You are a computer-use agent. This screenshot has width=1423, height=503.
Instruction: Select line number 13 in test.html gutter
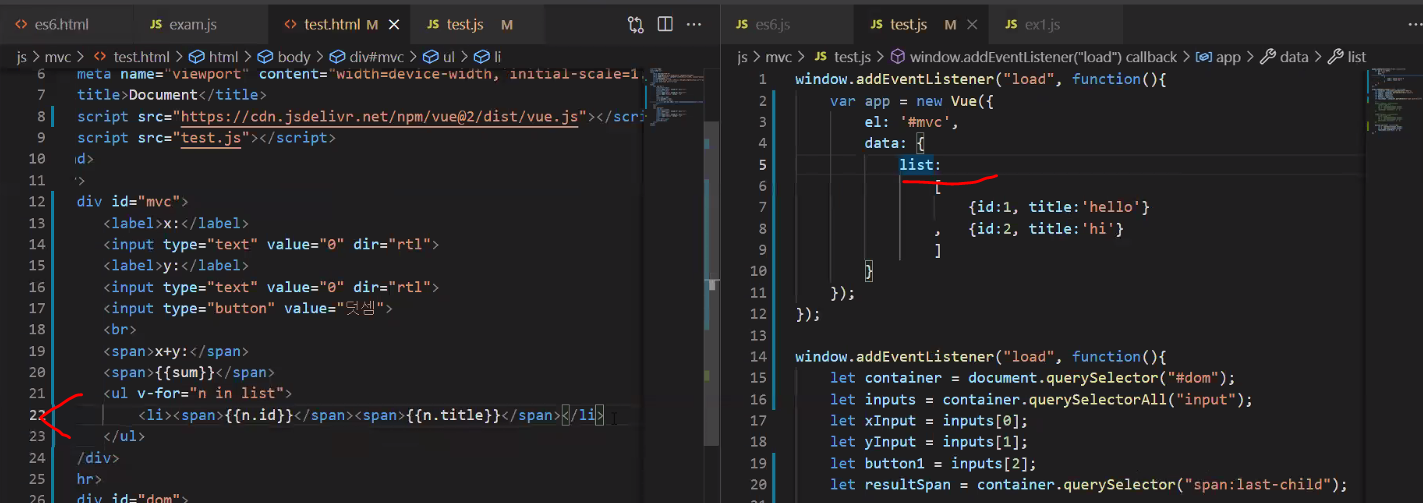coord(35,223)
